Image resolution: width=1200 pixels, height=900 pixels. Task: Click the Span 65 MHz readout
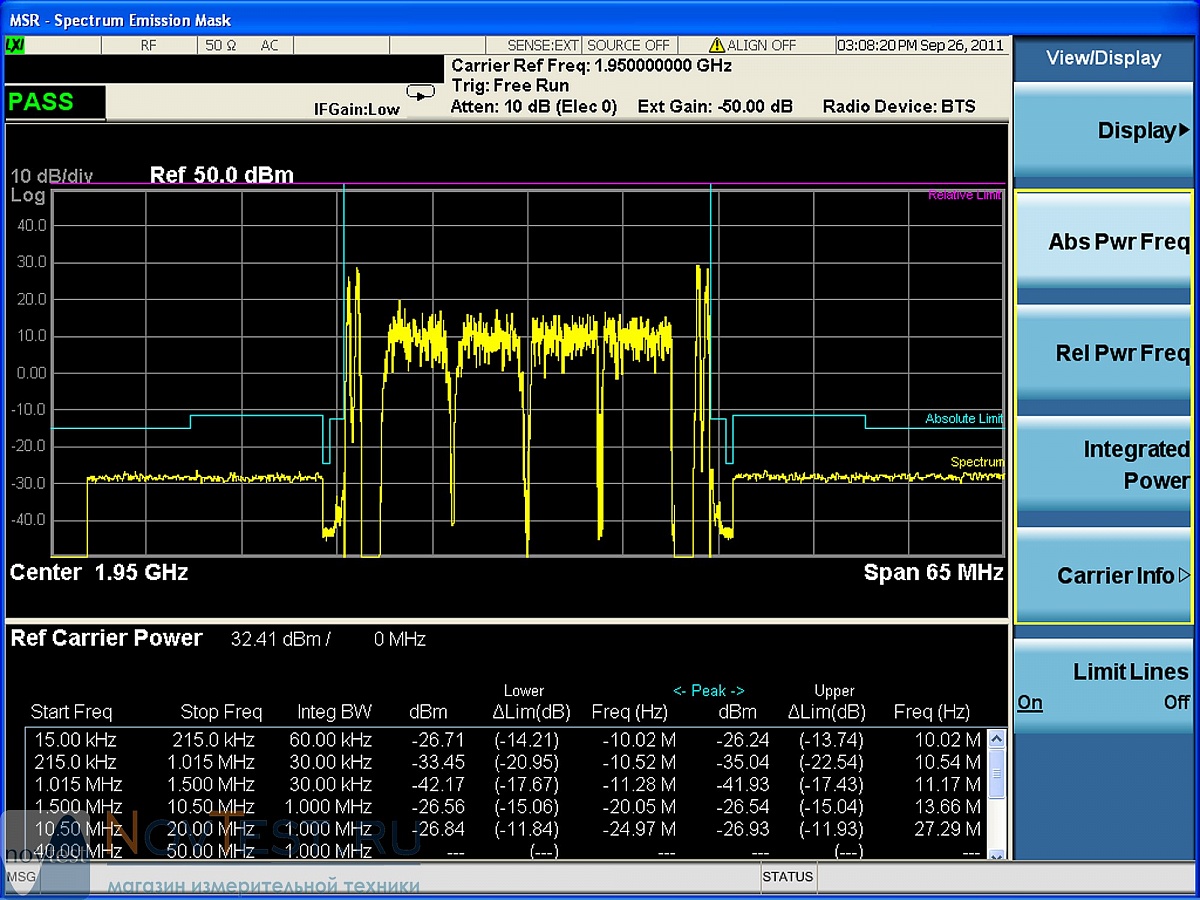[x=933, y=573]
